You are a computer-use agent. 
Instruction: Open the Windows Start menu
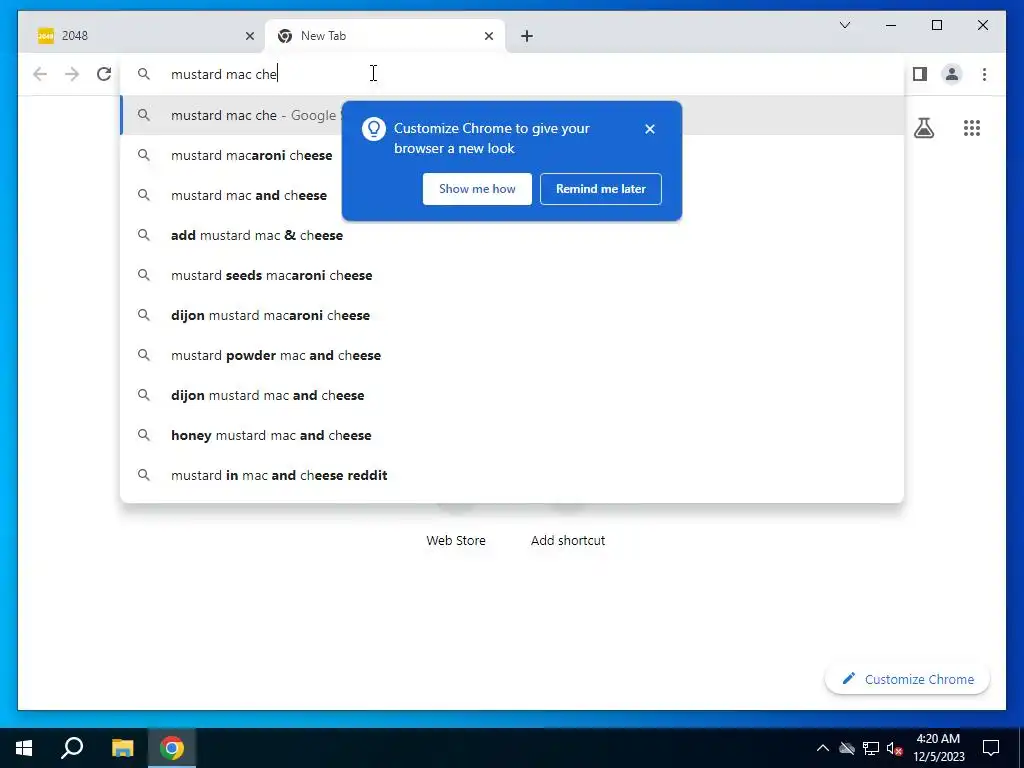pyautogui.click(x=24, y=748)
